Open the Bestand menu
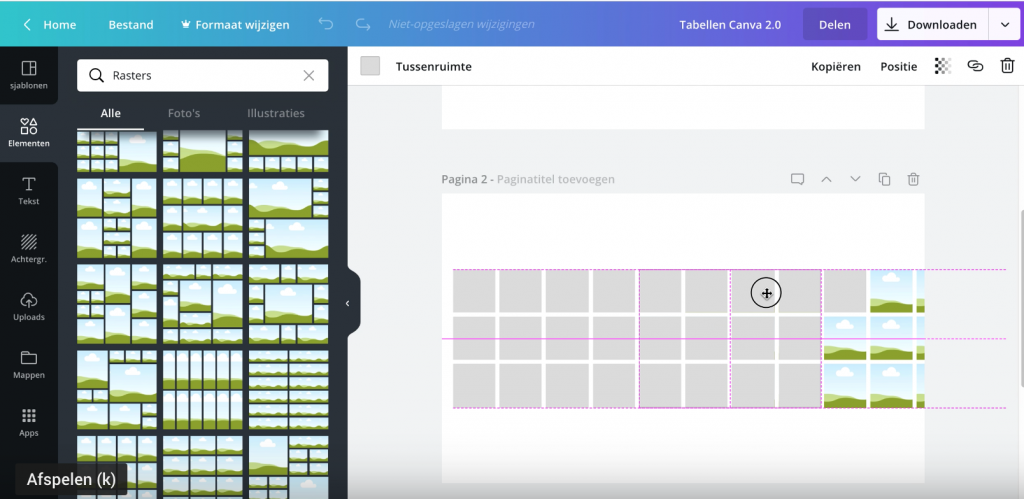The height and width of the screenshot is (499, 1024). pyautogui.click(x=131, y=25)
